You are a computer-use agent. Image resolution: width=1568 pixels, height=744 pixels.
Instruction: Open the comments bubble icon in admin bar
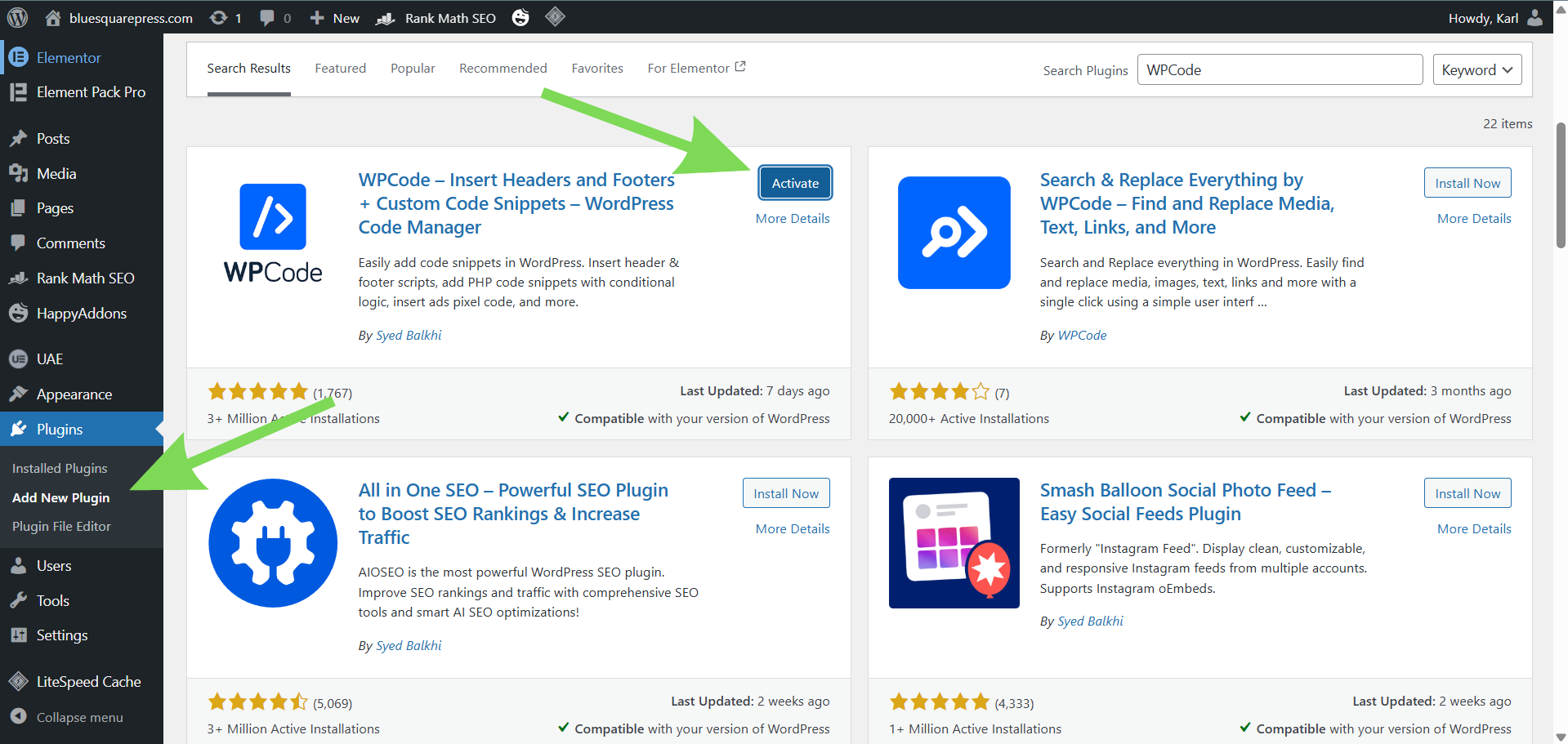[x=267, y=18]
